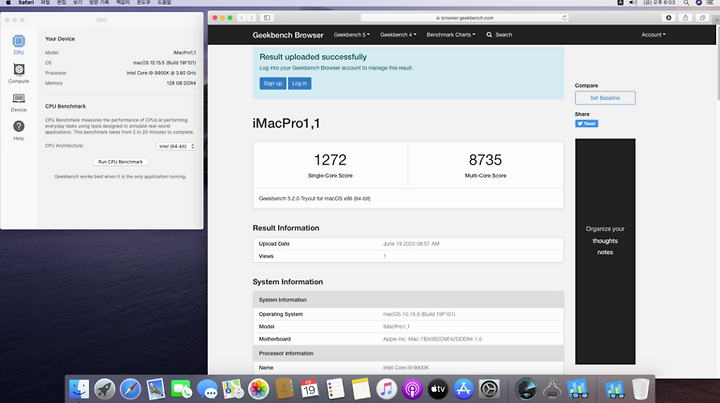Screen dimensions: 720x403
Task: Open Music from the Dock
Action: click(x=387, y=389)
